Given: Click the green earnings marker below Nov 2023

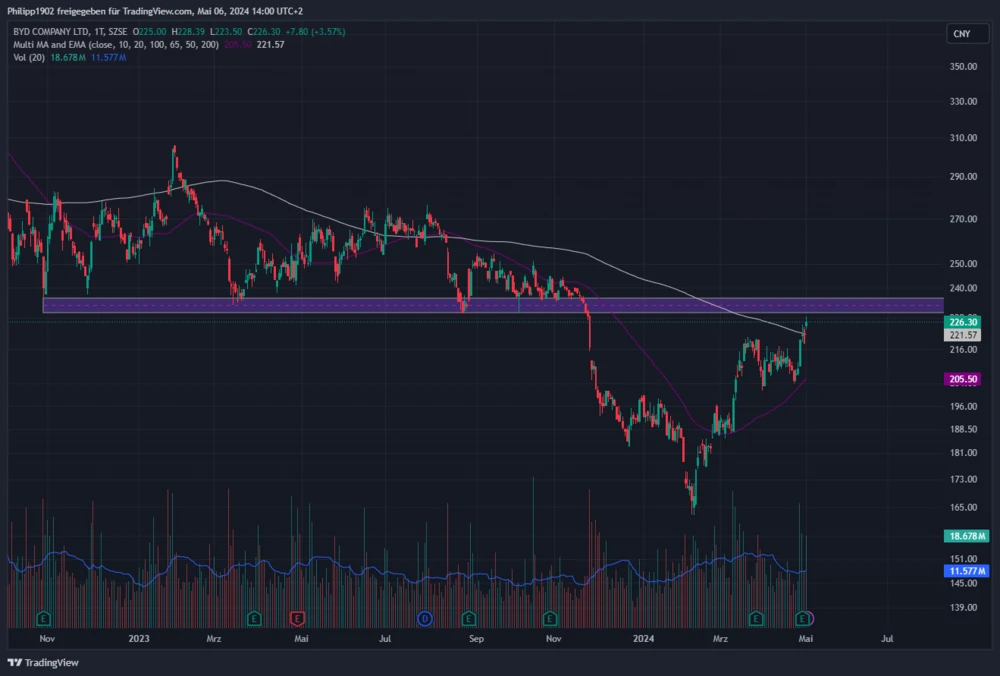Looking at the screenshot, I should tap(547, 618).
